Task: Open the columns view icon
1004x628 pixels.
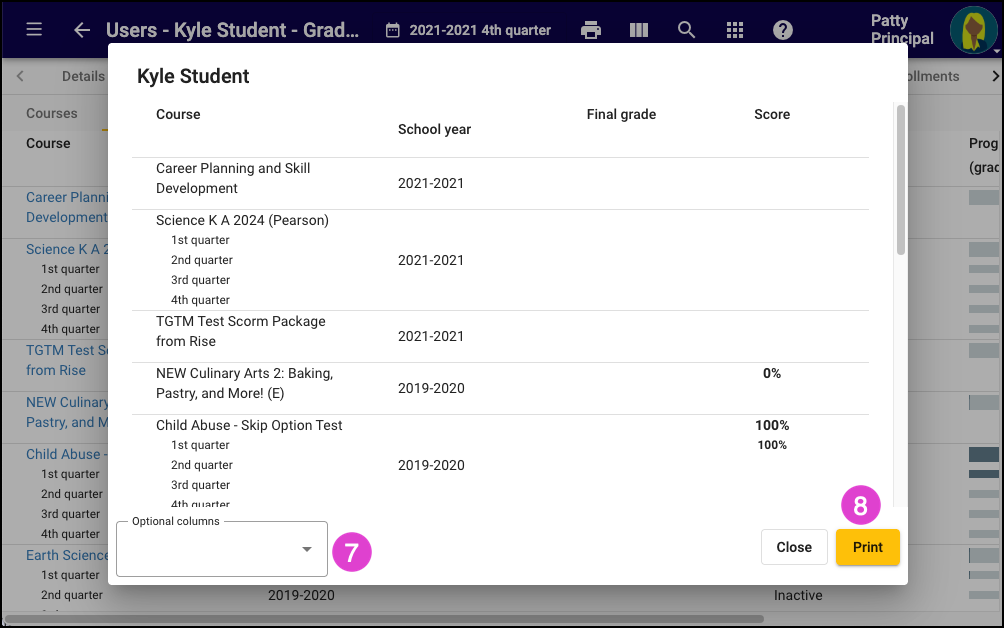Action: (x=638, y=29)
